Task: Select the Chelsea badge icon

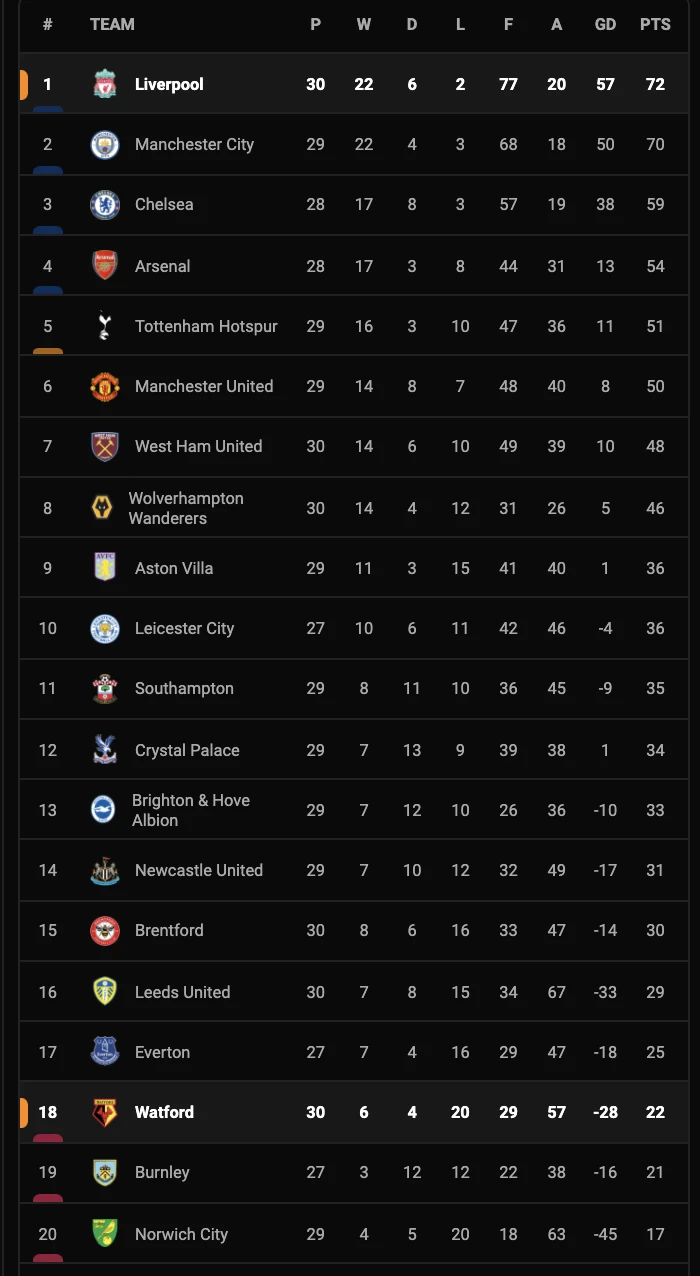Action: 105,204
